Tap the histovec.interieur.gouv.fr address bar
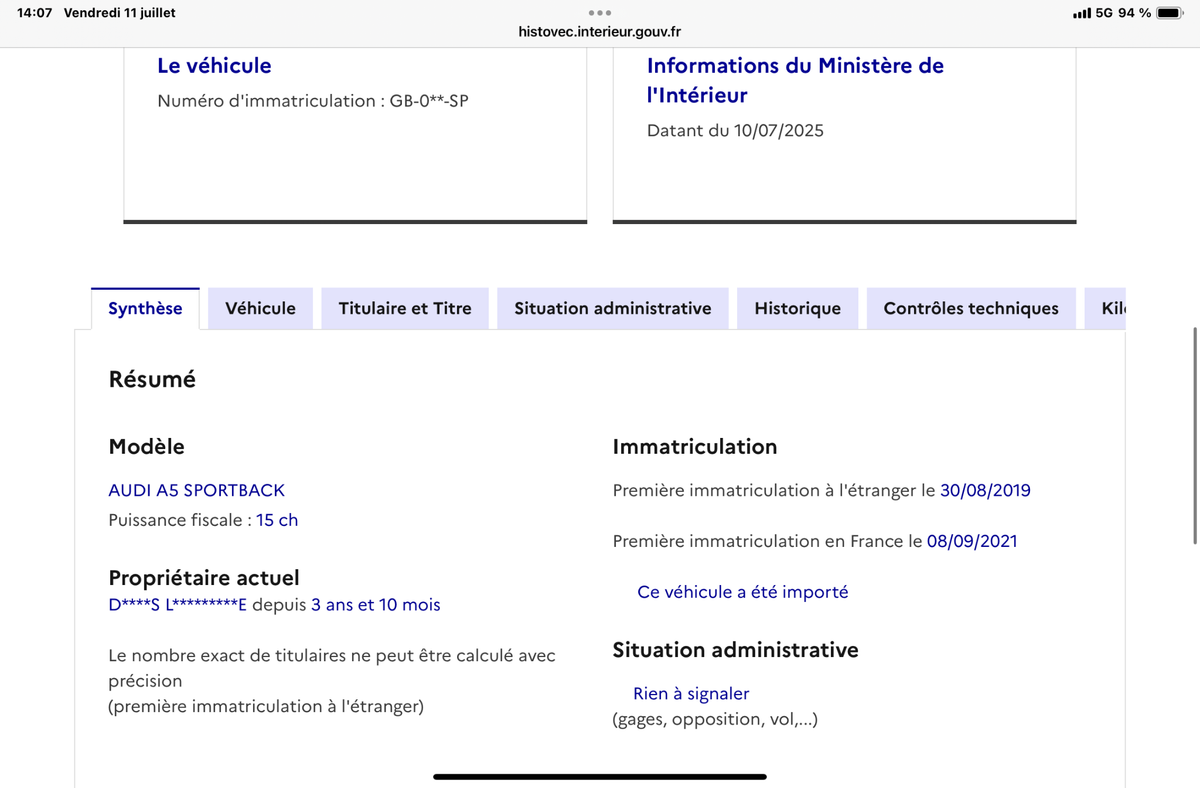 coord(600,31)
